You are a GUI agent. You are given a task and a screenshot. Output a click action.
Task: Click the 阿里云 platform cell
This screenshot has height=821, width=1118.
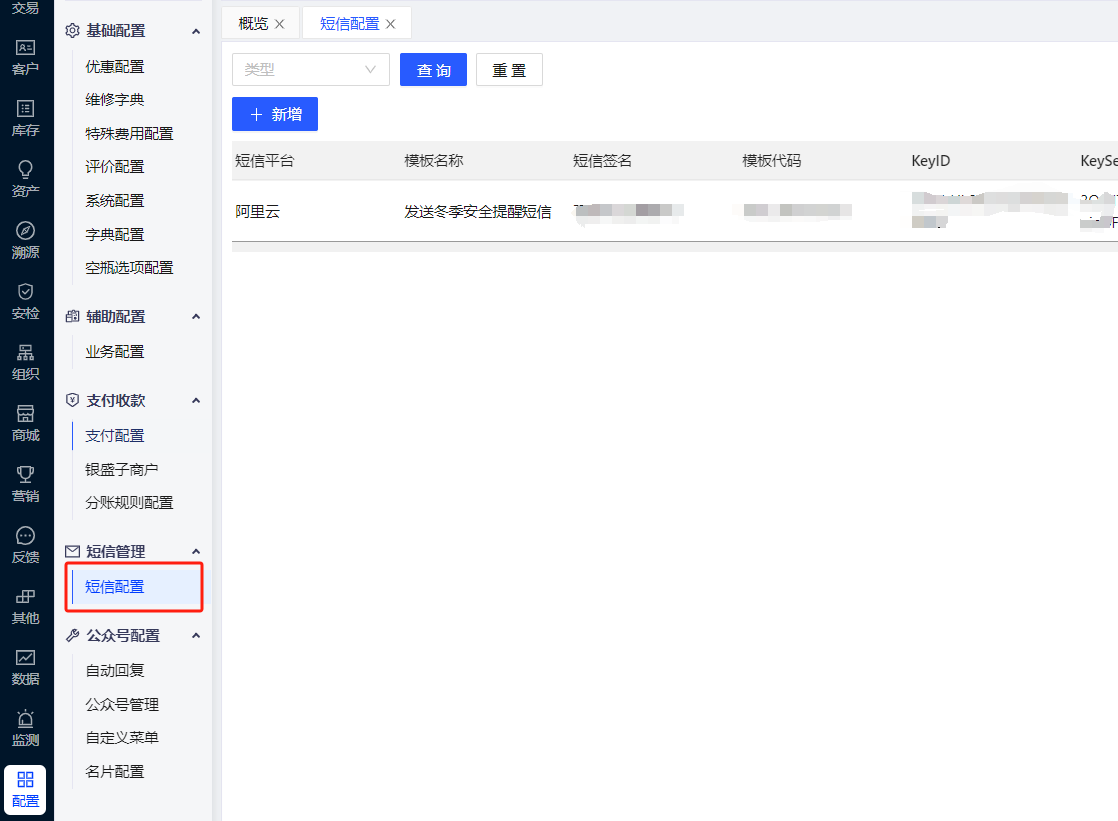257,211
